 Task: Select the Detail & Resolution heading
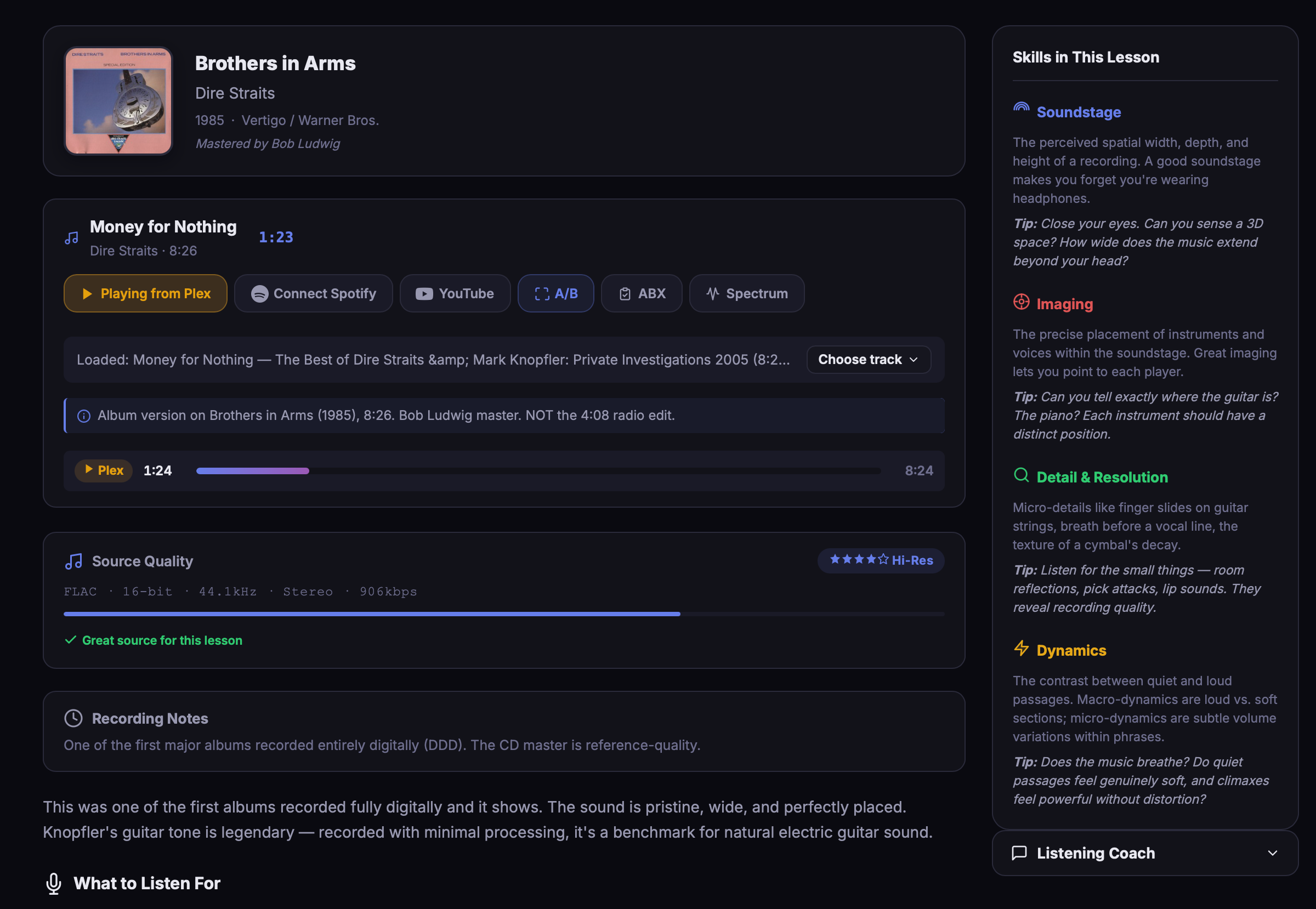pyautogui.click(x=1102, y=478)
